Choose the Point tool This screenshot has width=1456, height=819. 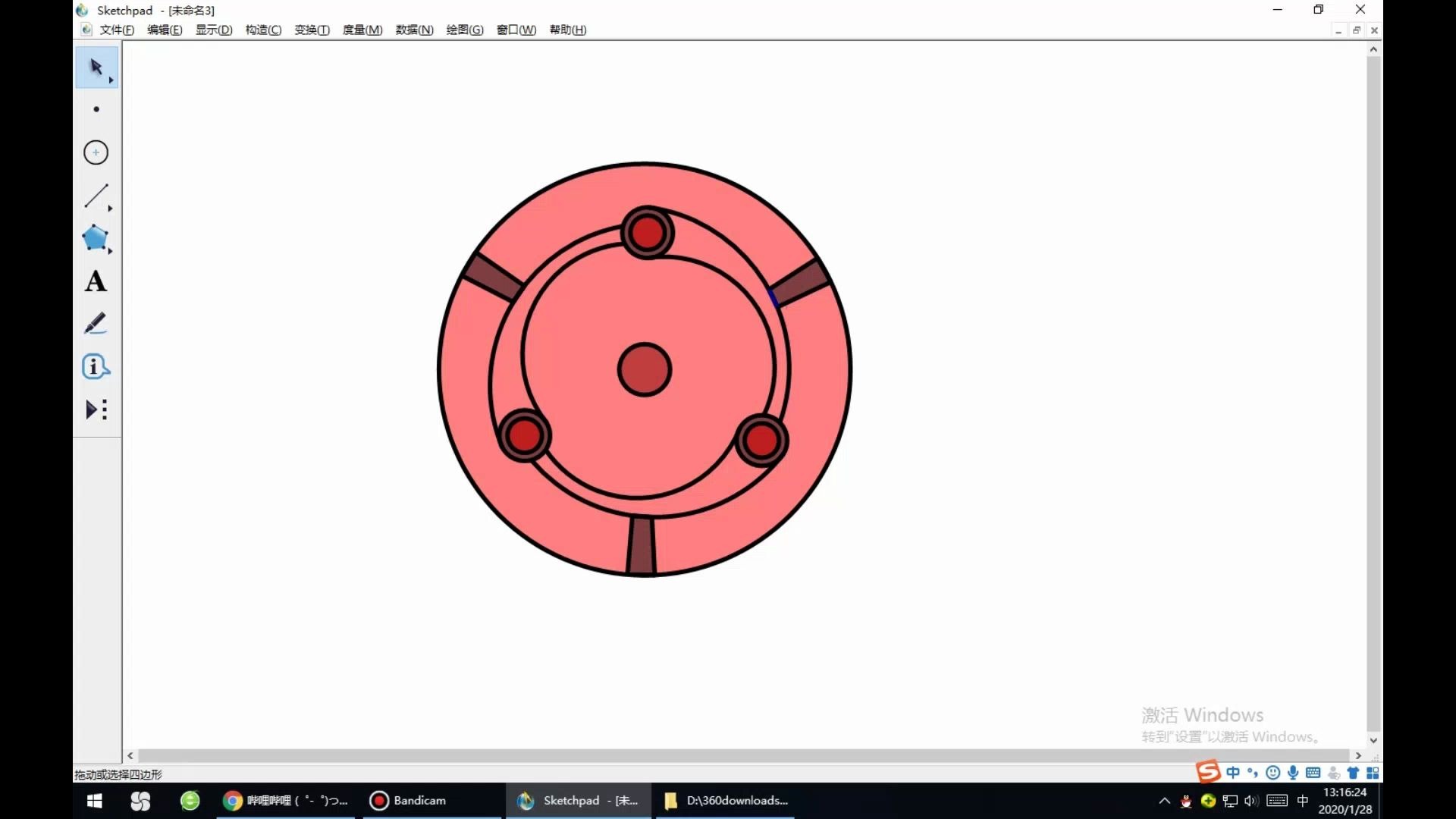click(x=96, y=109)
